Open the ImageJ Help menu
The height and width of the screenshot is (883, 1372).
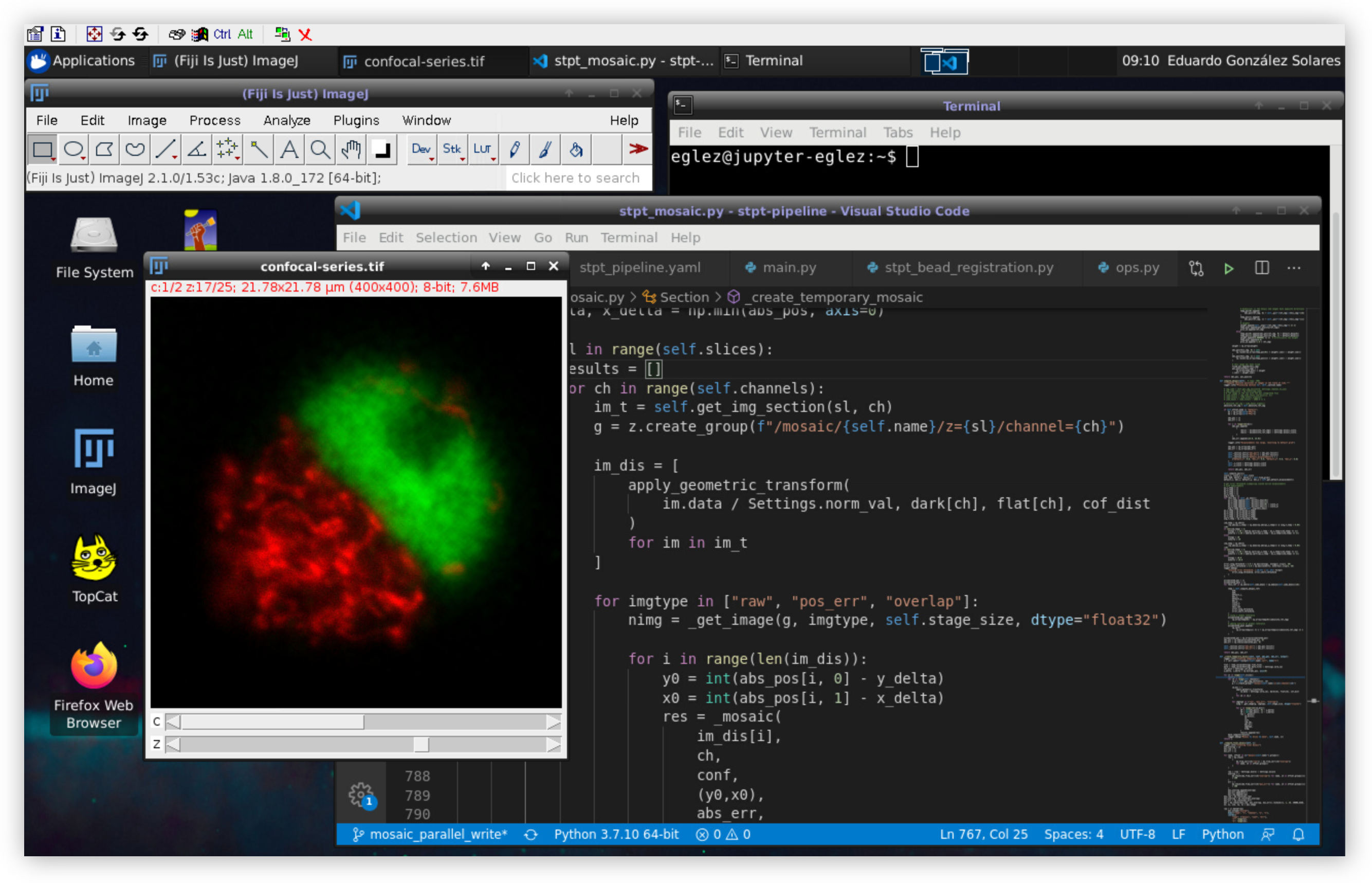pos(624,120)
